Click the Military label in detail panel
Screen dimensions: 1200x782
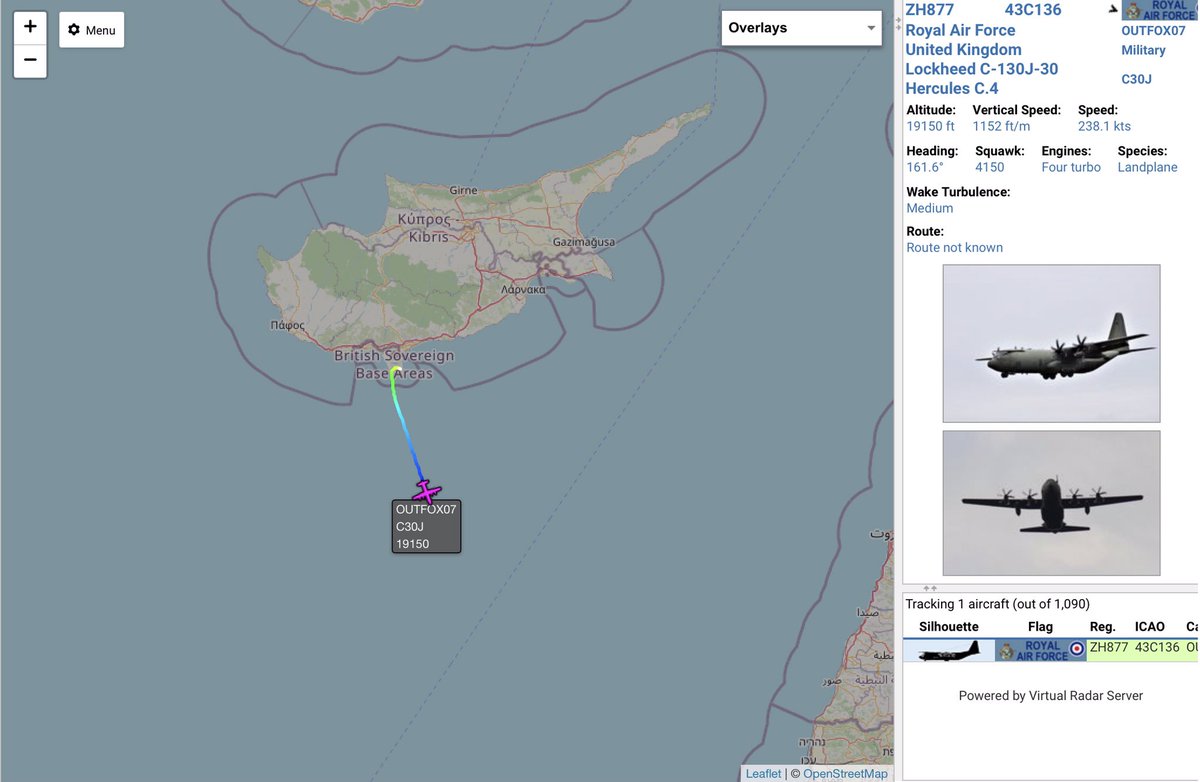pos(1144,50)
